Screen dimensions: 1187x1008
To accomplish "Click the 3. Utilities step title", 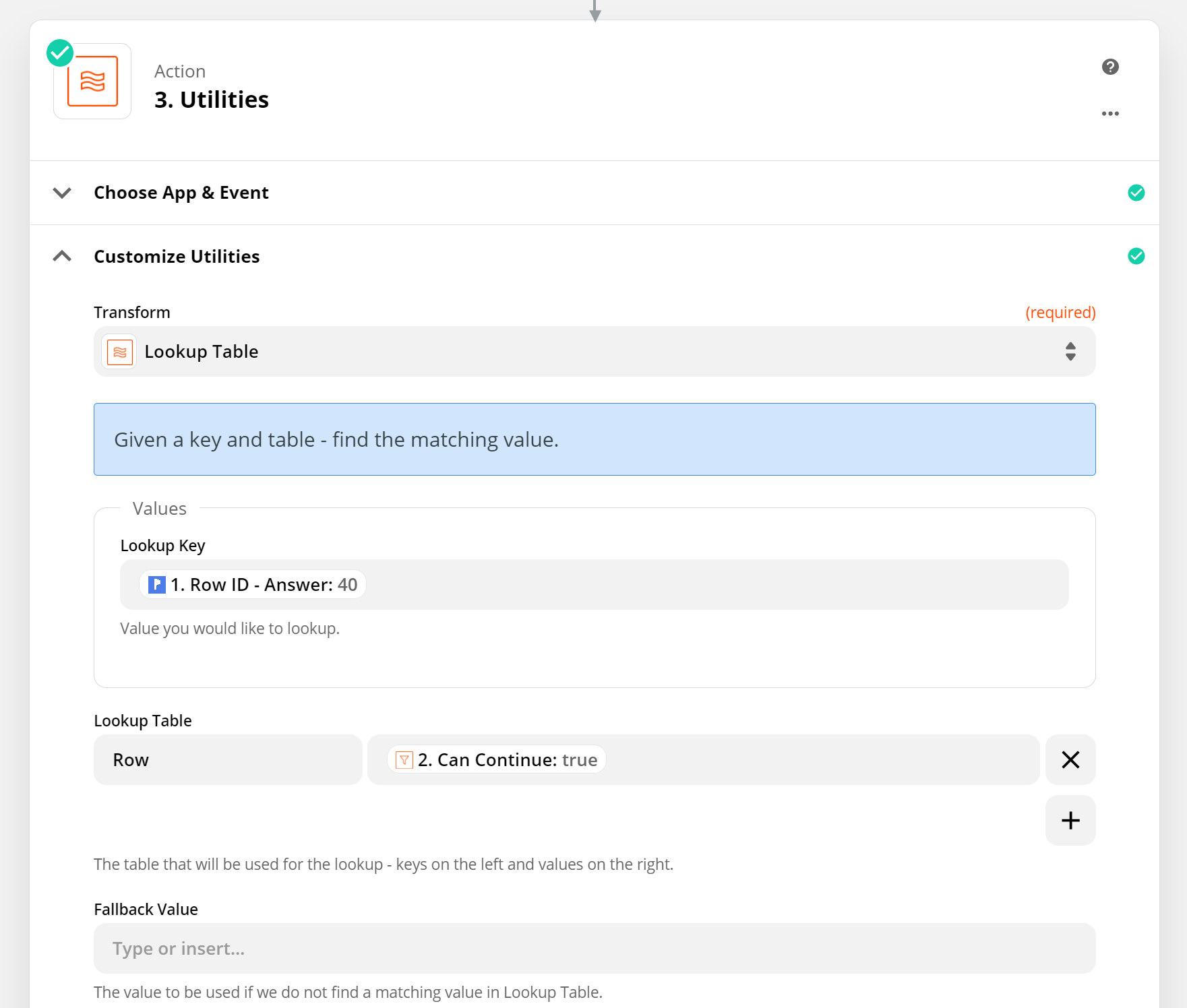I will [x=212, y=100].
